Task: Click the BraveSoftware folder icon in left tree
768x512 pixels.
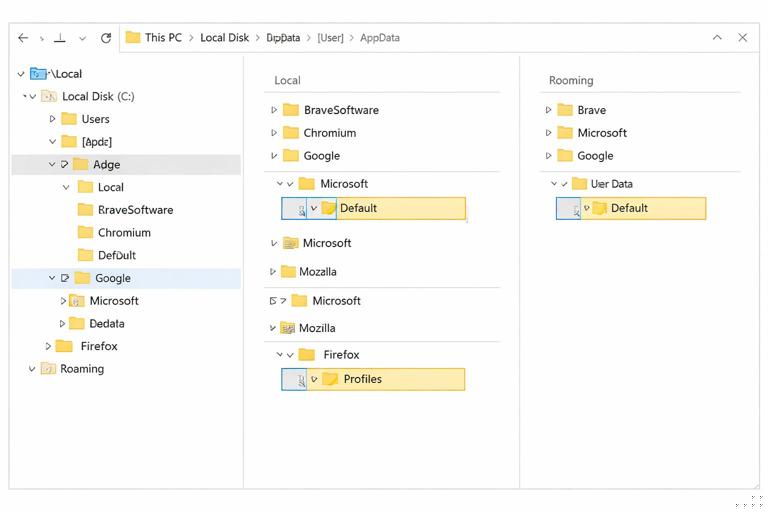Action: 85,210
